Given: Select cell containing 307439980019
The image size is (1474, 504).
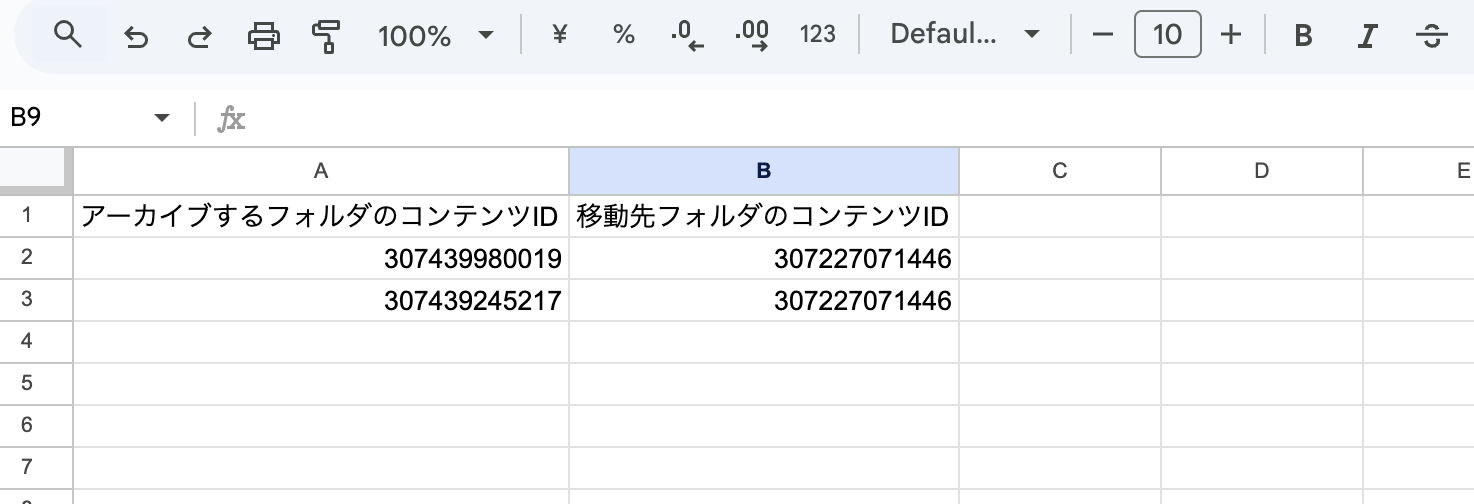Looking at the screenshot, I should pyautogui.click(x=321, y=258).
